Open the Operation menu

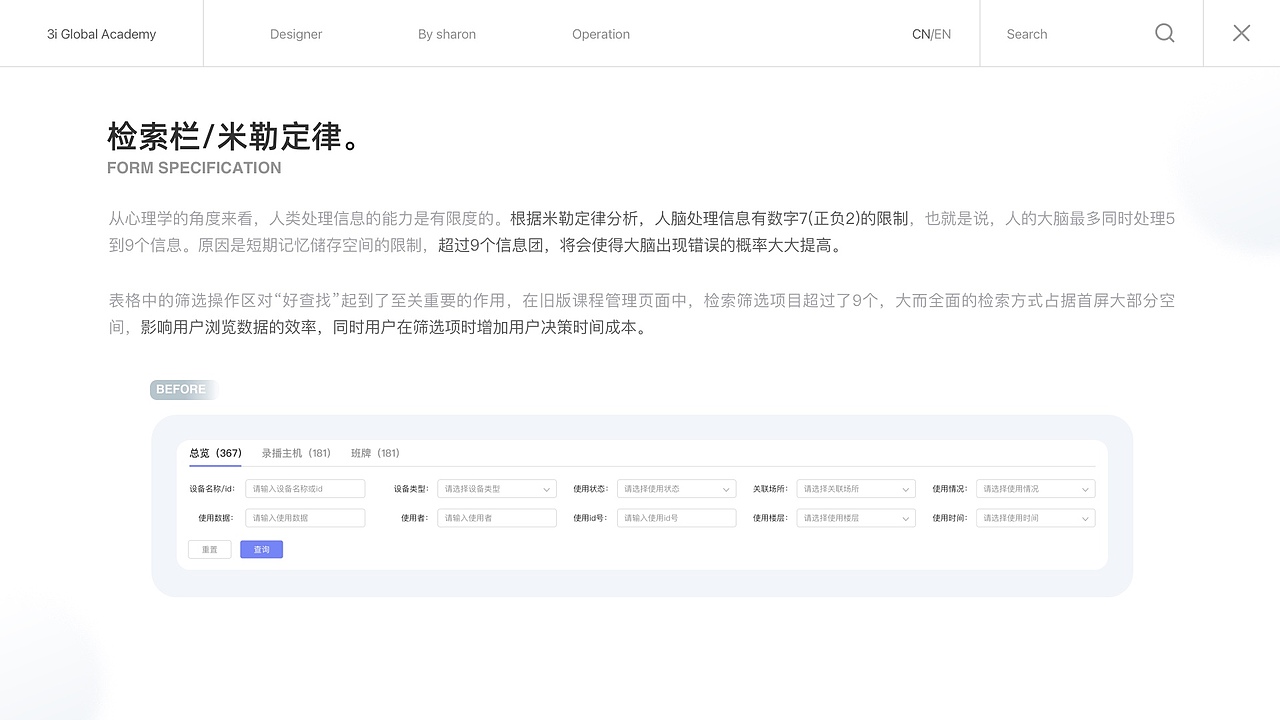(600, 33)
